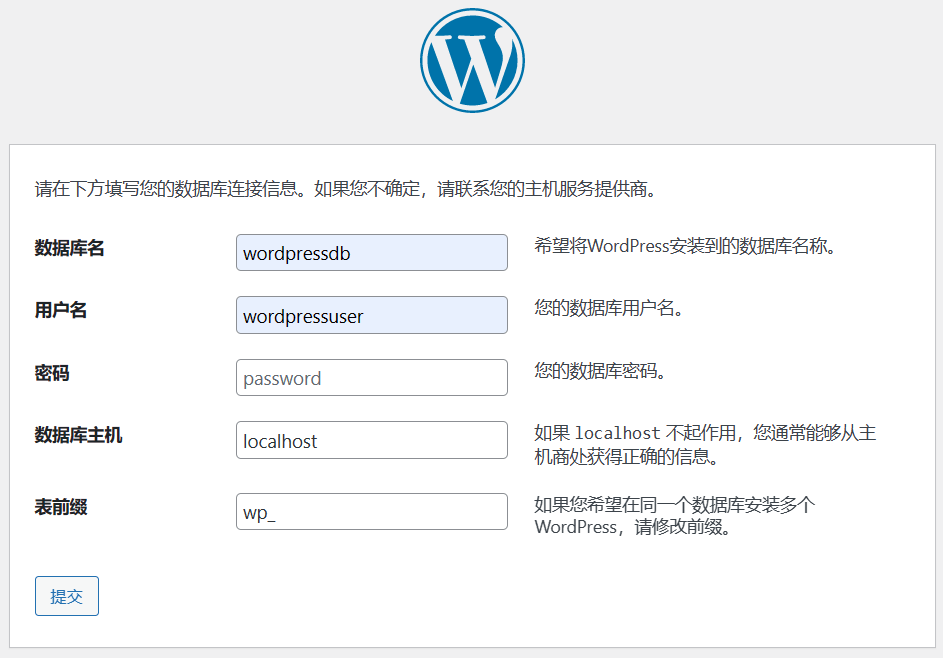Screen dimensions: 943x658
Task: Click the 用户名 label
Action: click(x=61, y=310)
